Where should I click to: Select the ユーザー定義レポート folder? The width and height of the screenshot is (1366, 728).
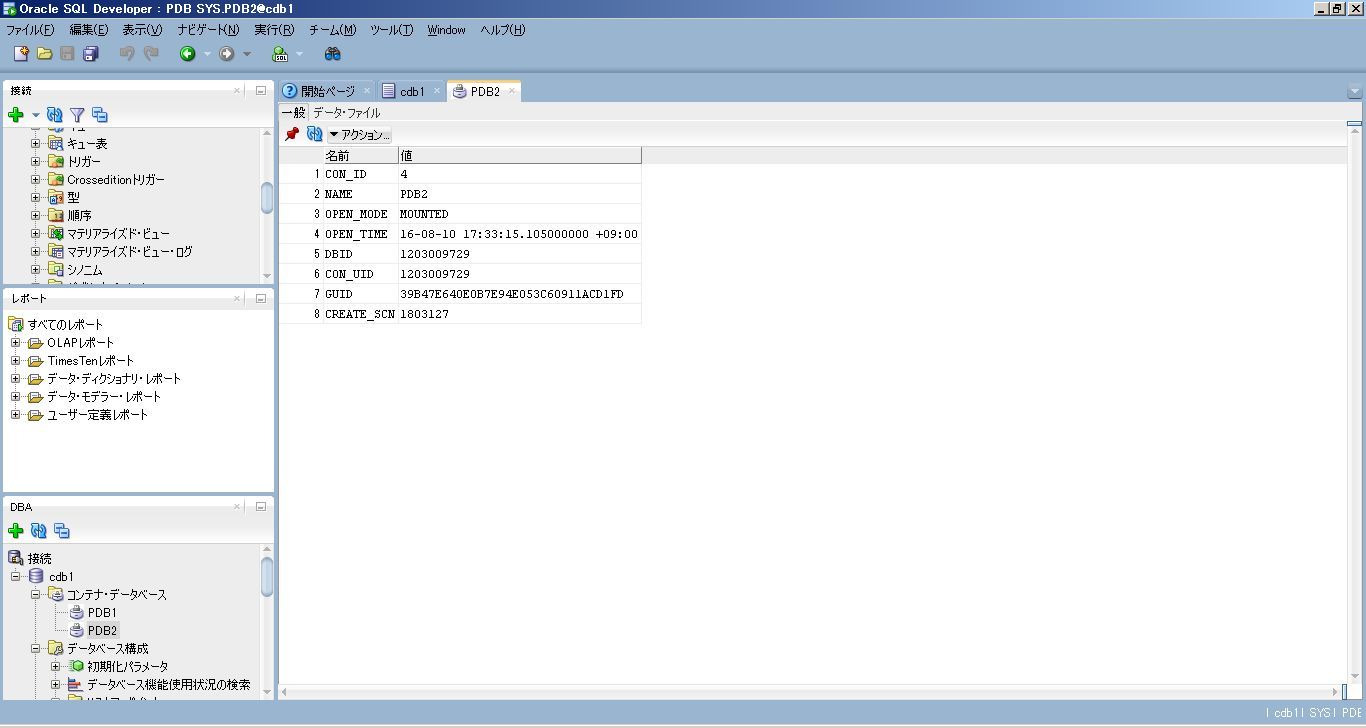point(97,414)
